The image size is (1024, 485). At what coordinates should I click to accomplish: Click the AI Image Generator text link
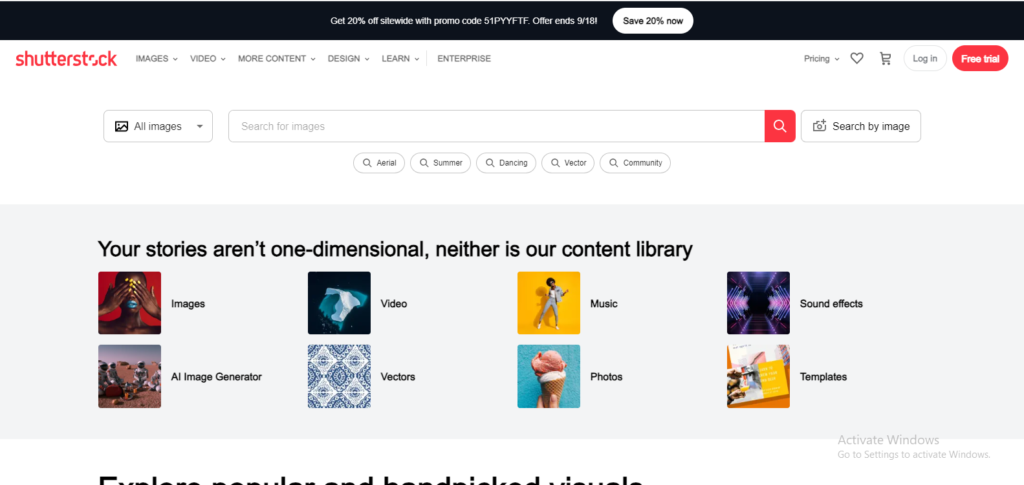click(216, 377)
